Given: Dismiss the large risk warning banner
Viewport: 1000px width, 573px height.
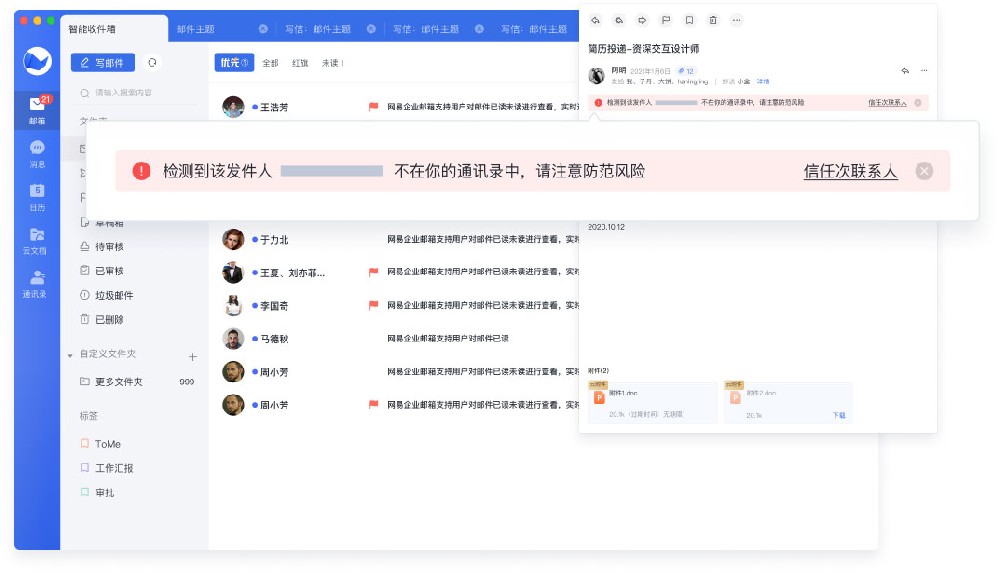Looking at the screenshot, I should tap(924, 171).
